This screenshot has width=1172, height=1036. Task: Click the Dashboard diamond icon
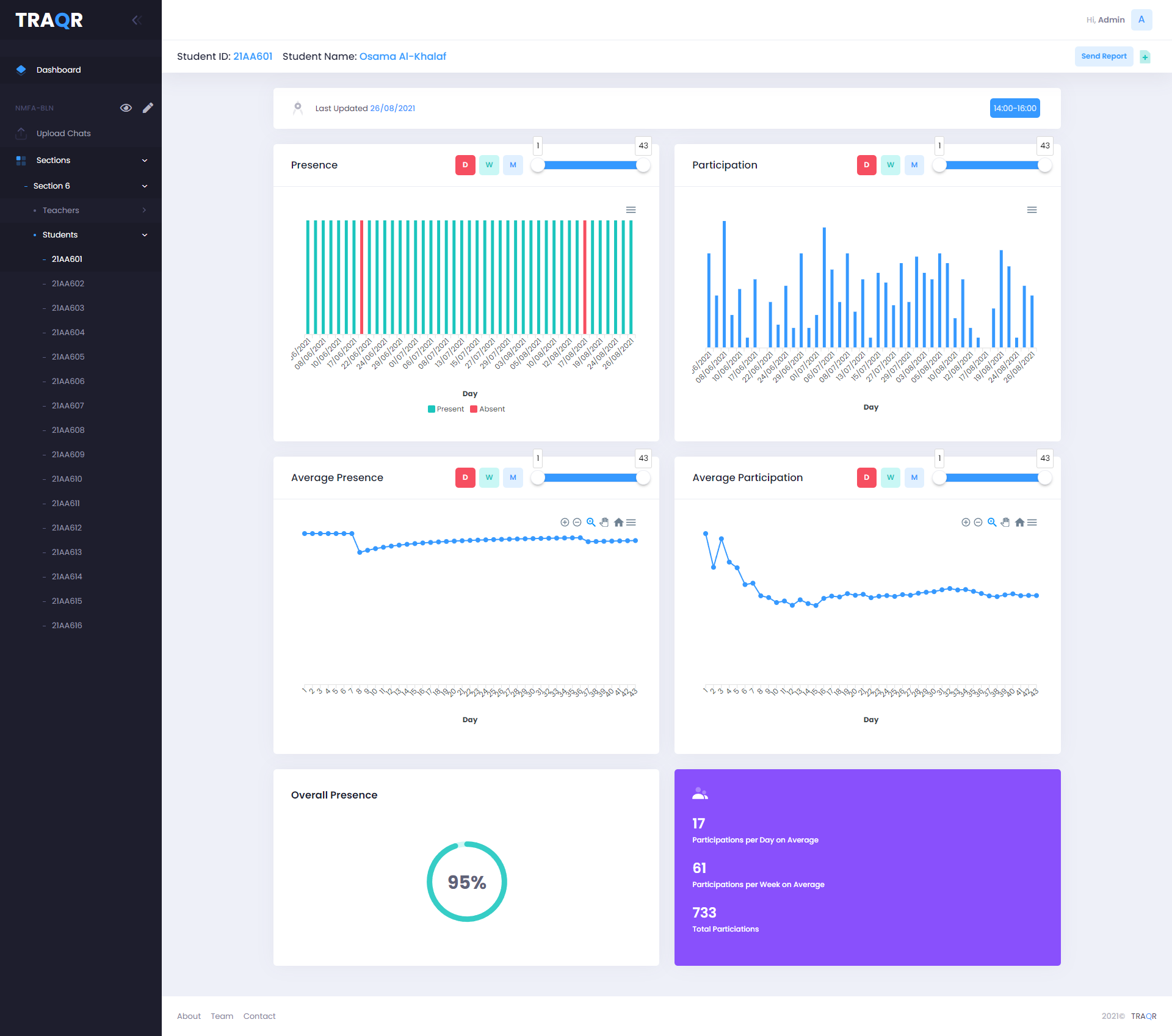pyautogui.click(x=21, y=70)
